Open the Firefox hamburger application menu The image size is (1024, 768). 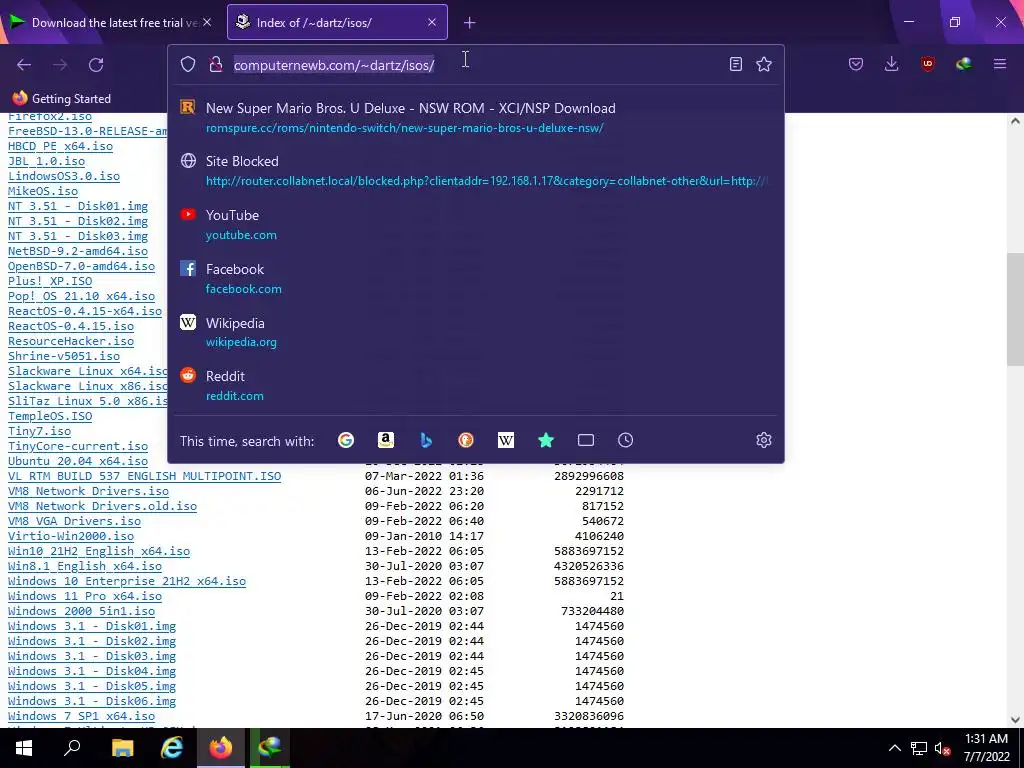tap(1000, 64)
